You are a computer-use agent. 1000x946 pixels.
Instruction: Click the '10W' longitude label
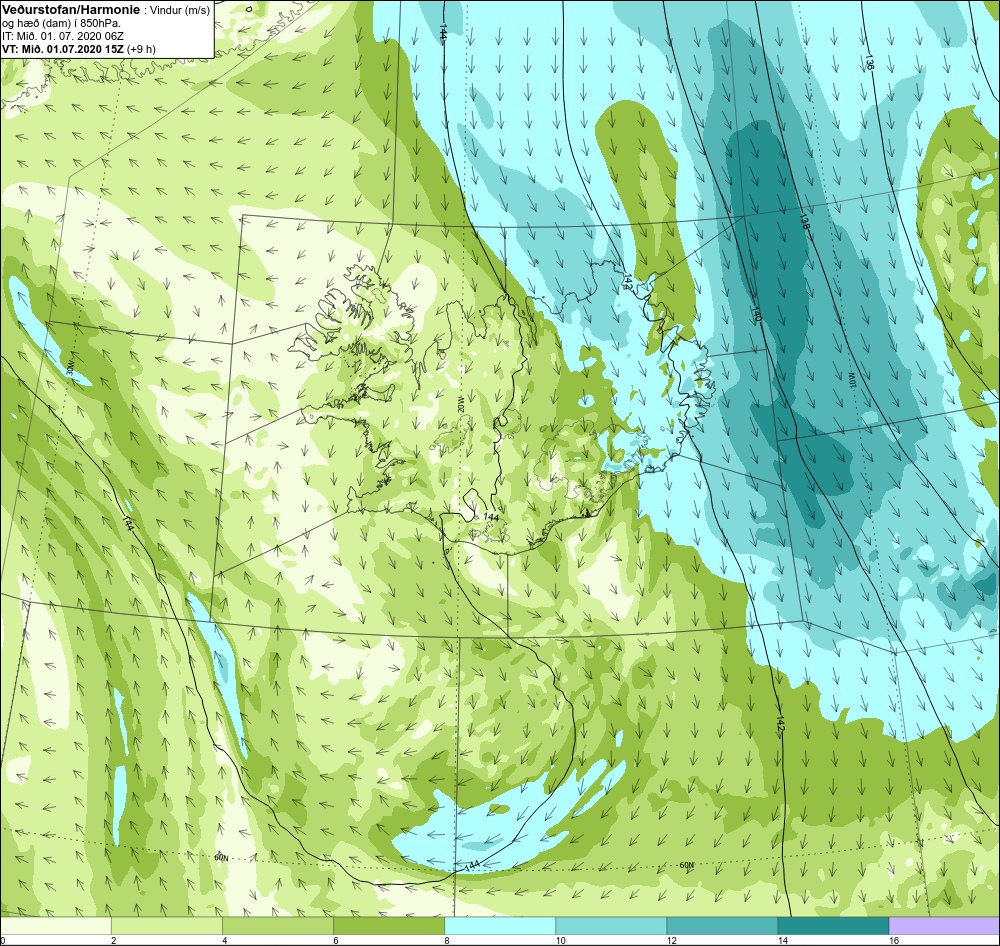[852, 380]
